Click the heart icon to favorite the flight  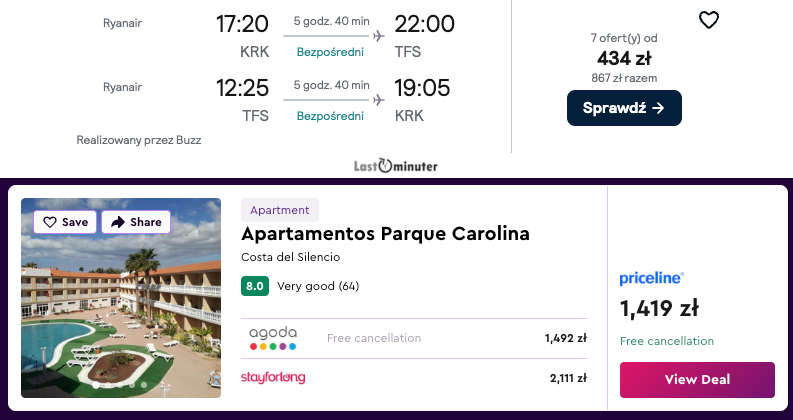[x=708, y=20]
